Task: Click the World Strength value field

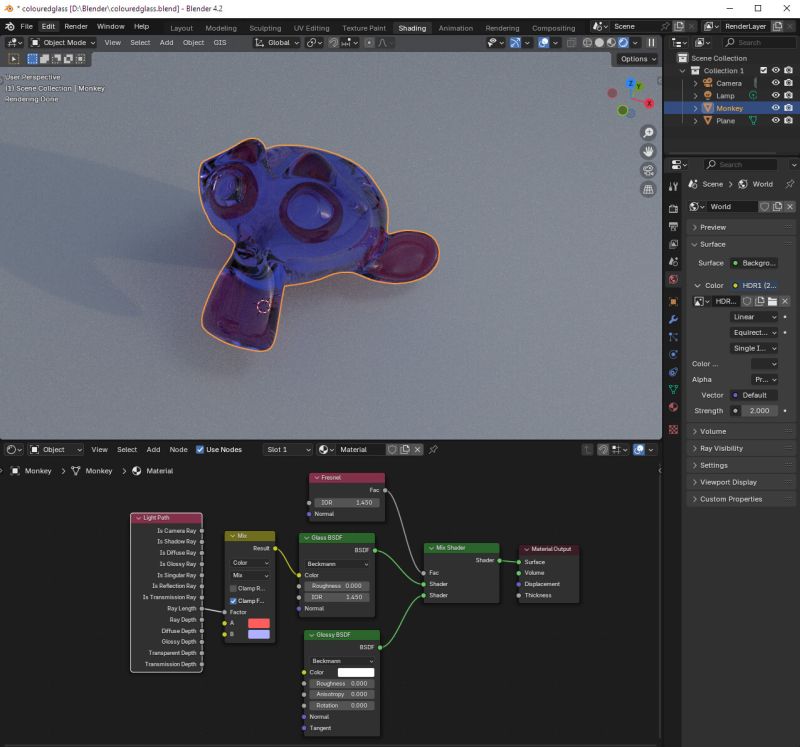Action: tap(760, 411)
